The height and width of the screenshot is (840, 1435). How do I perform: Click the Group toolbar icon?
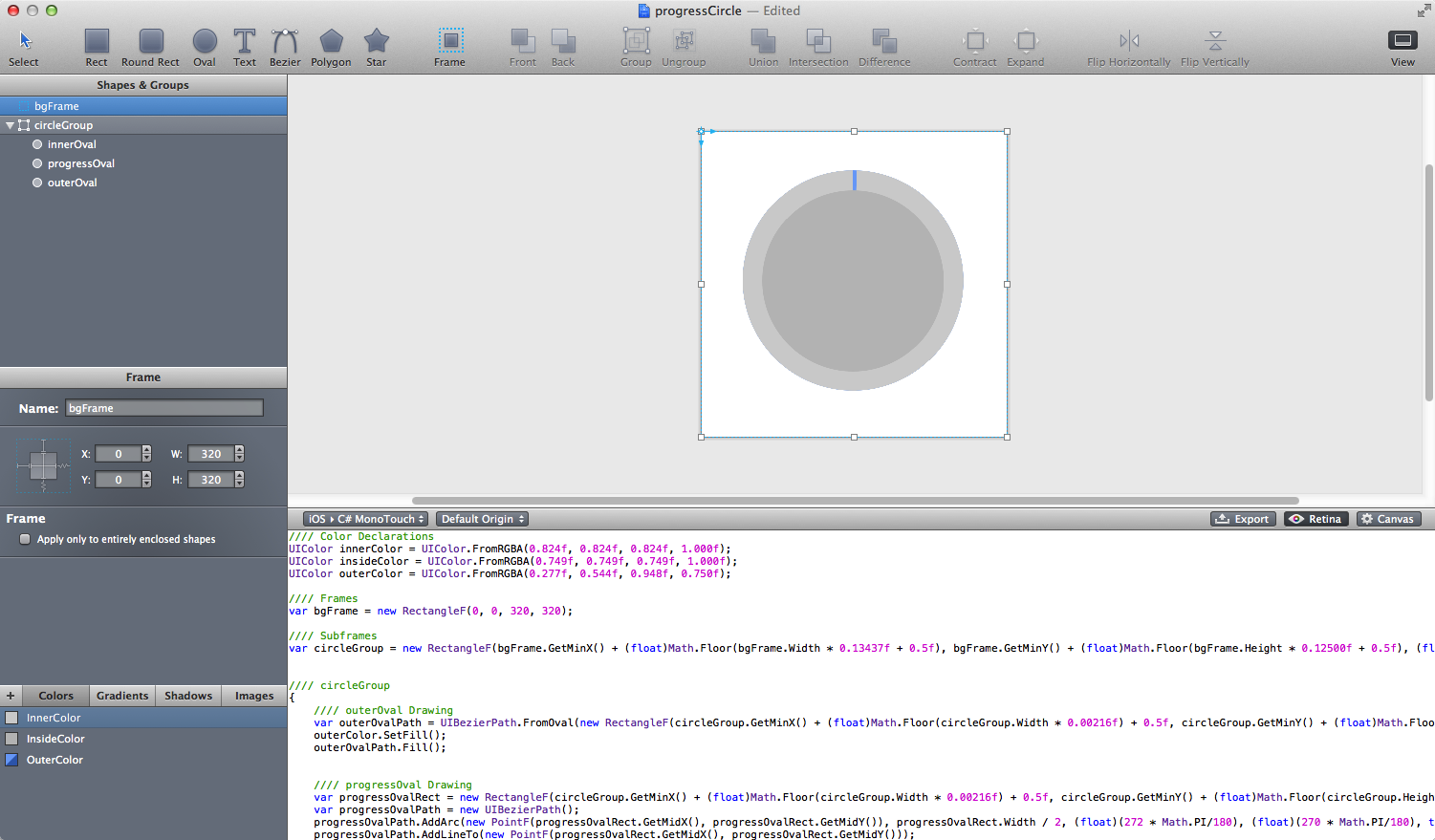[x=636, y=48]
